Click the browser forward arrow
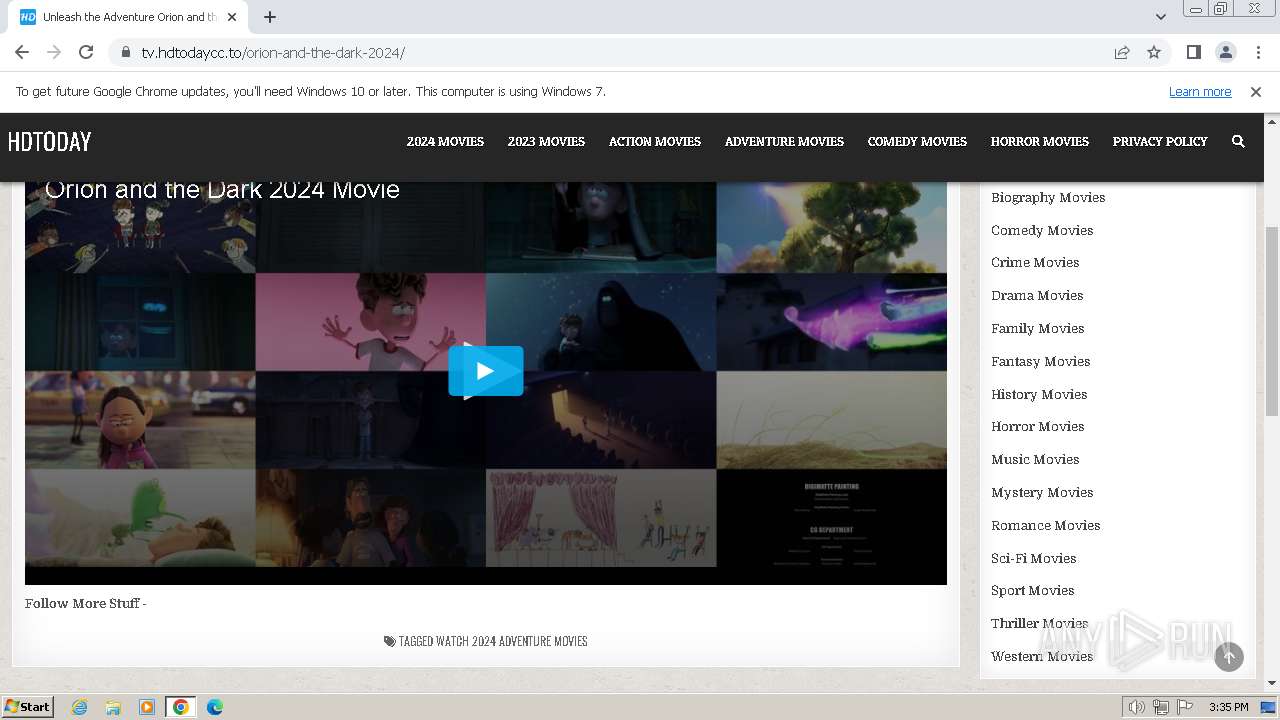Image resolution: width=1280 pixels, height=720 pixels. tap(54, 52)
